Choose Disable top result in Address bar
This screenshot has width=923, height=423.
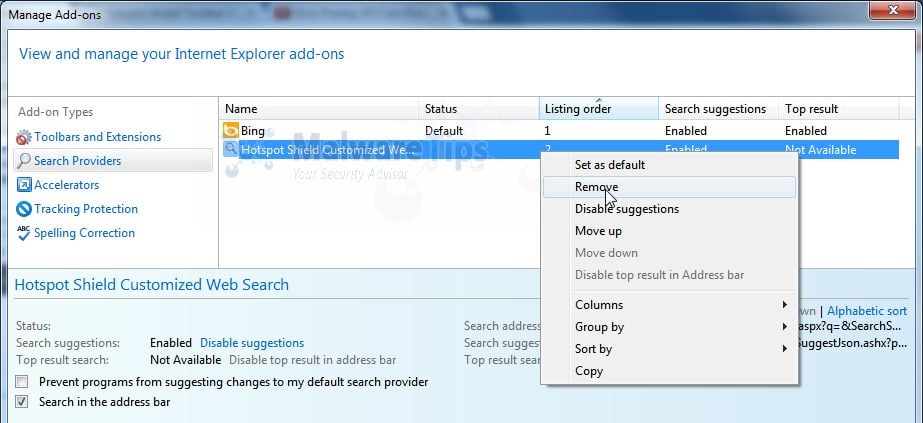(669, 275)
